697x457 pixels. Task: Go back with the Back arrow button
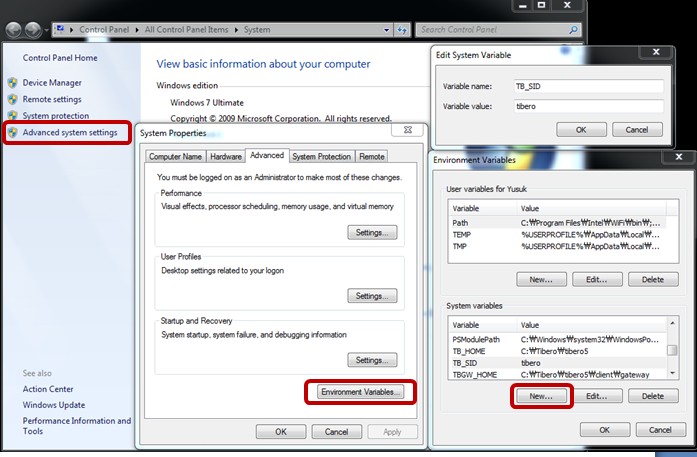[x=13, y=30]
